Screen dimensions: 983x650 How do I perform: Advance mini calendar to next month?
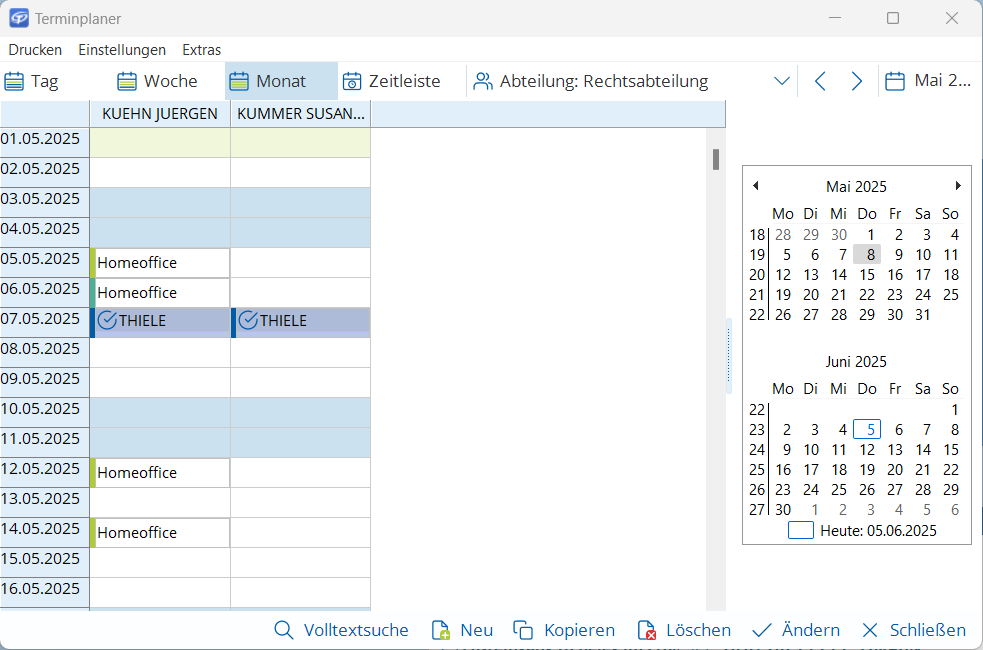point(958,186)
